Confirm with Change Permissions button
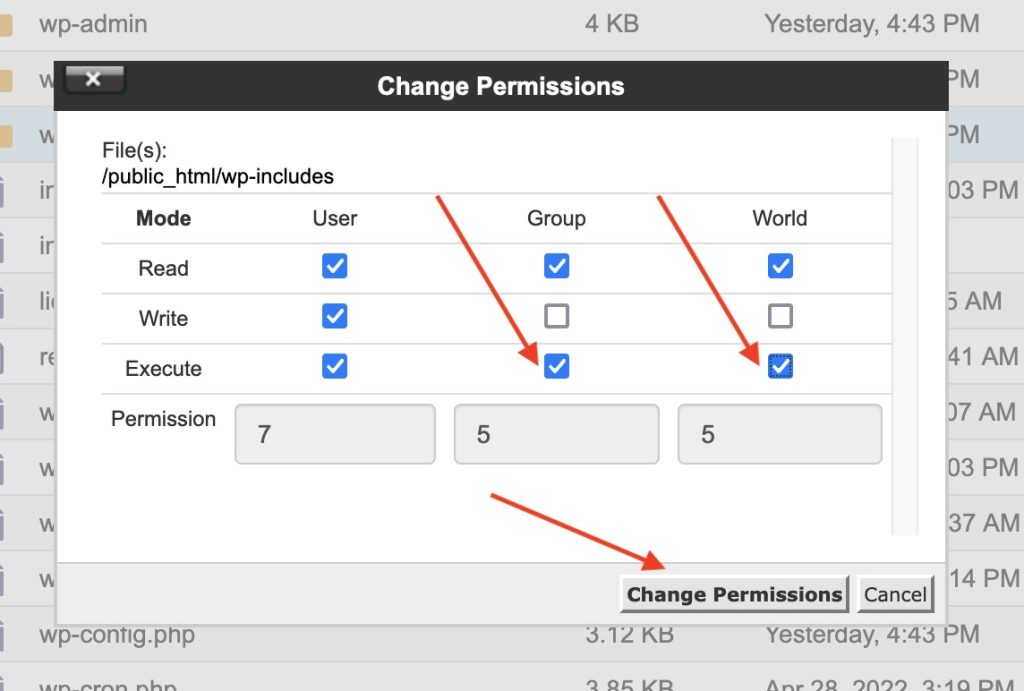Screen dimensions: 1024x691 tap(734, 594)
